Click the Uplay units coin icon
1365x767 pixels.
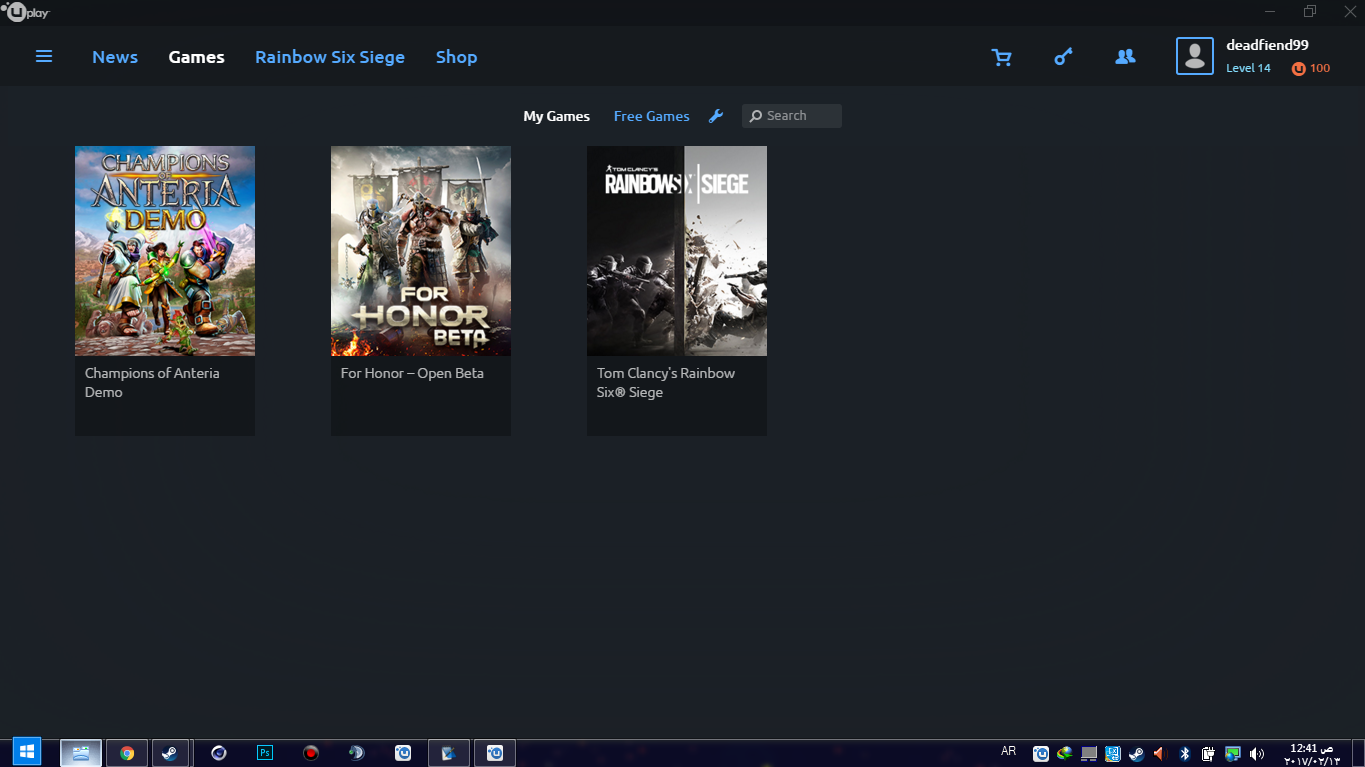pos(1299,69)
